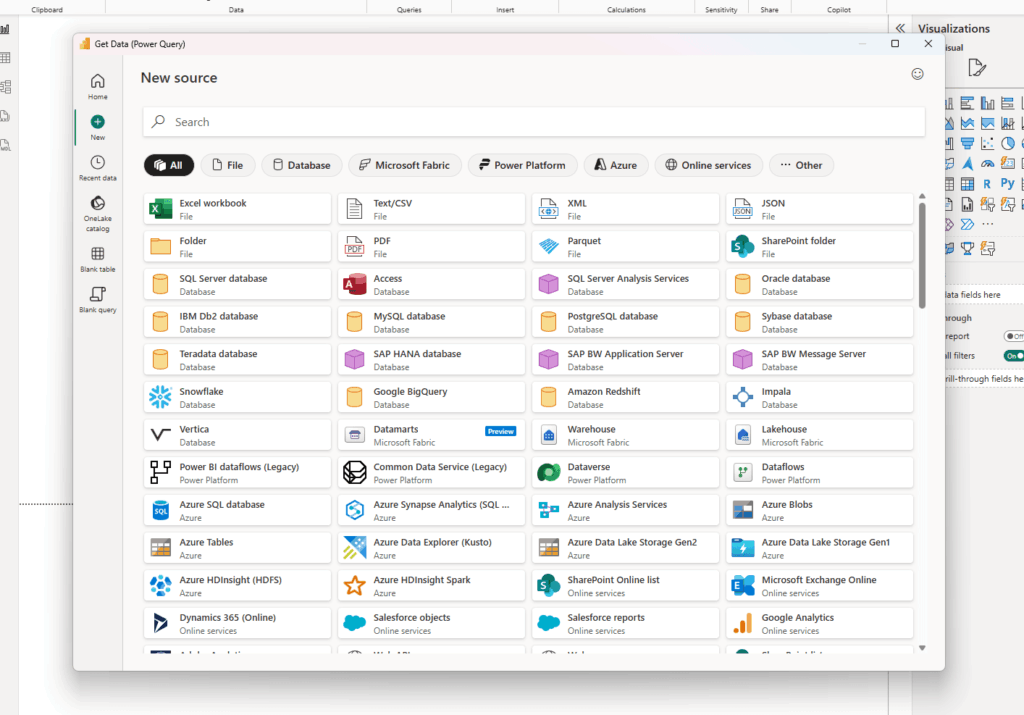Select the Python visual in Visualizations

pos(1008,184)
